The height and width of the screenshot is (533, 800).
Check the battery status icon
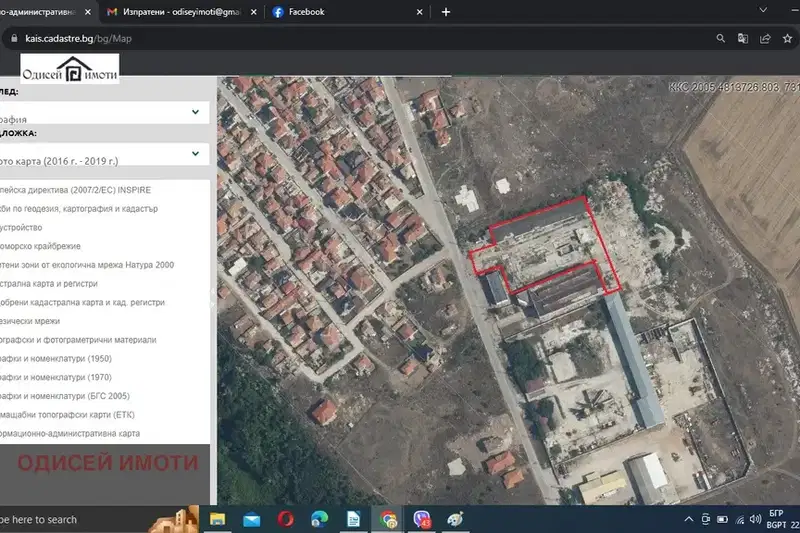point(722,519)
